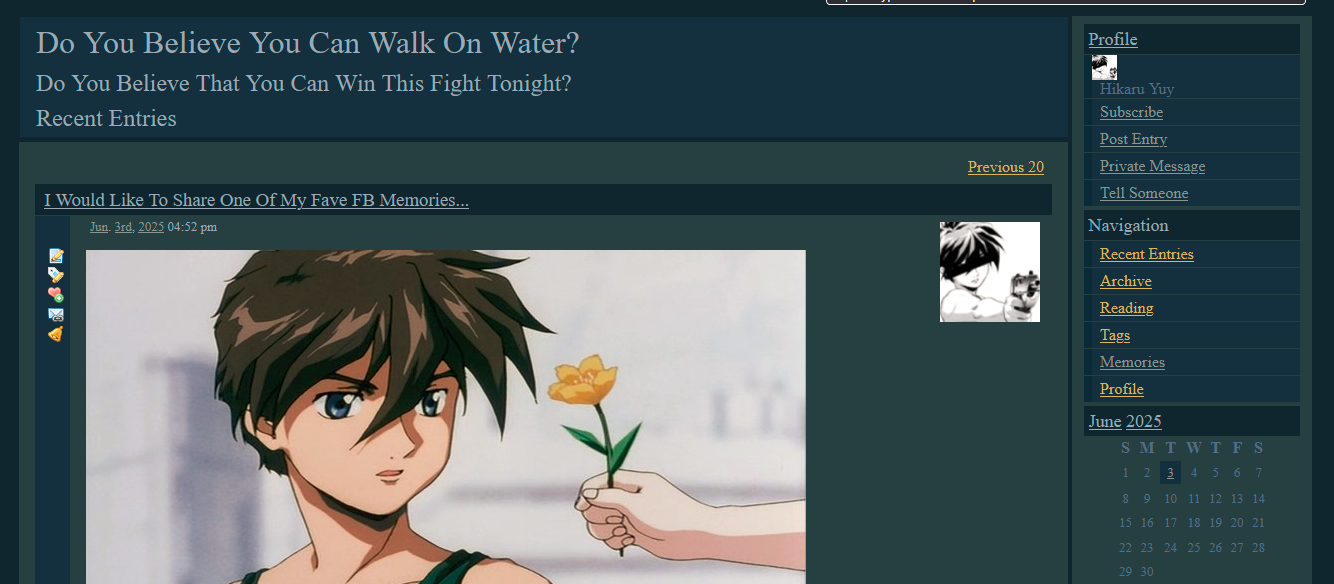The image size is (1334, 584).
Task: Add entry to memories via heart icon
Action: pyautogui.click(x=56, y=294)
